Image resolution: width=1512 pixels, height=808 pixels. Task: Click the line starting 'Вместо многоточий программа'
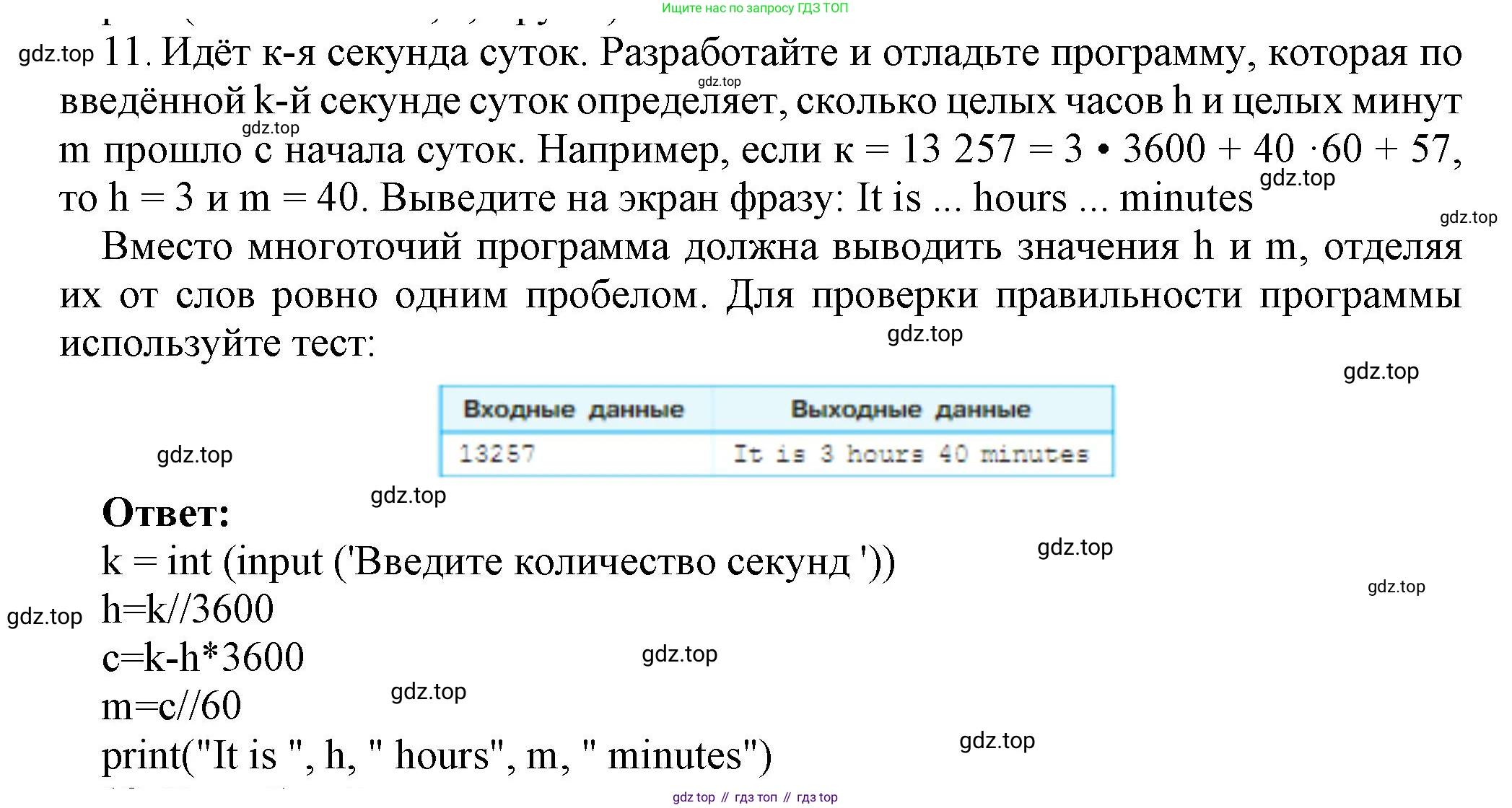(782, 247)
